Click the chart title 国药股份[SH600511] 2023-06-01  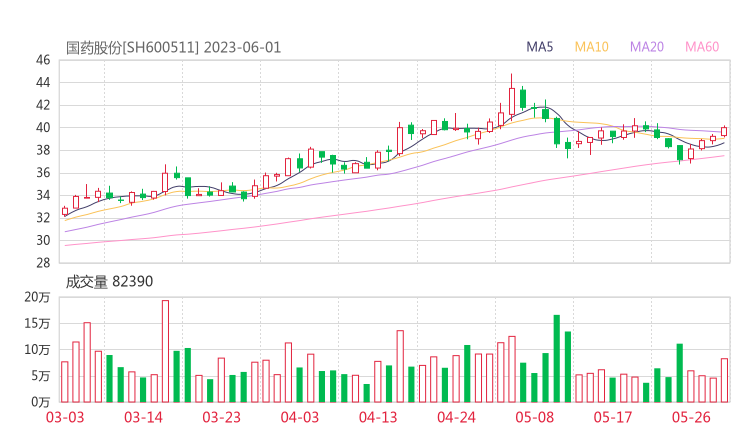(x=173, y=48)
